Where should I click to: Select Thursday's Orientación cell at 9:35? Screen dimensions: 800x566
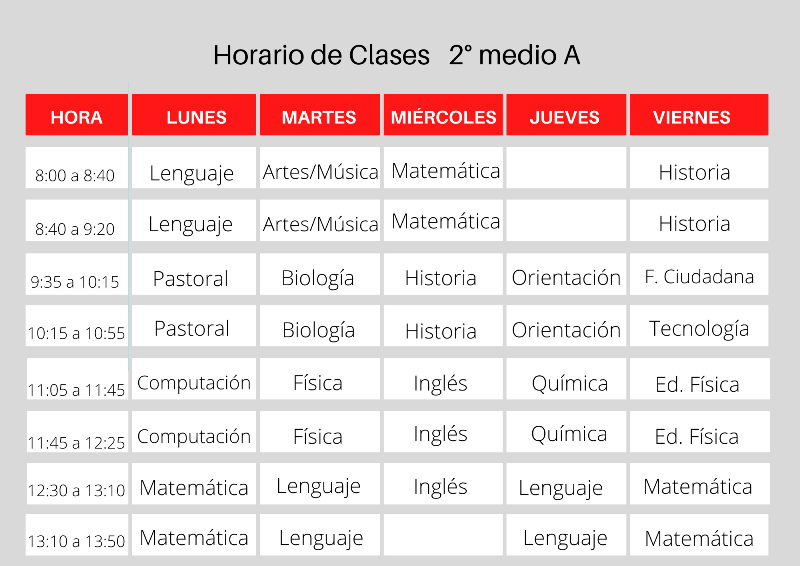click(566, 277)
